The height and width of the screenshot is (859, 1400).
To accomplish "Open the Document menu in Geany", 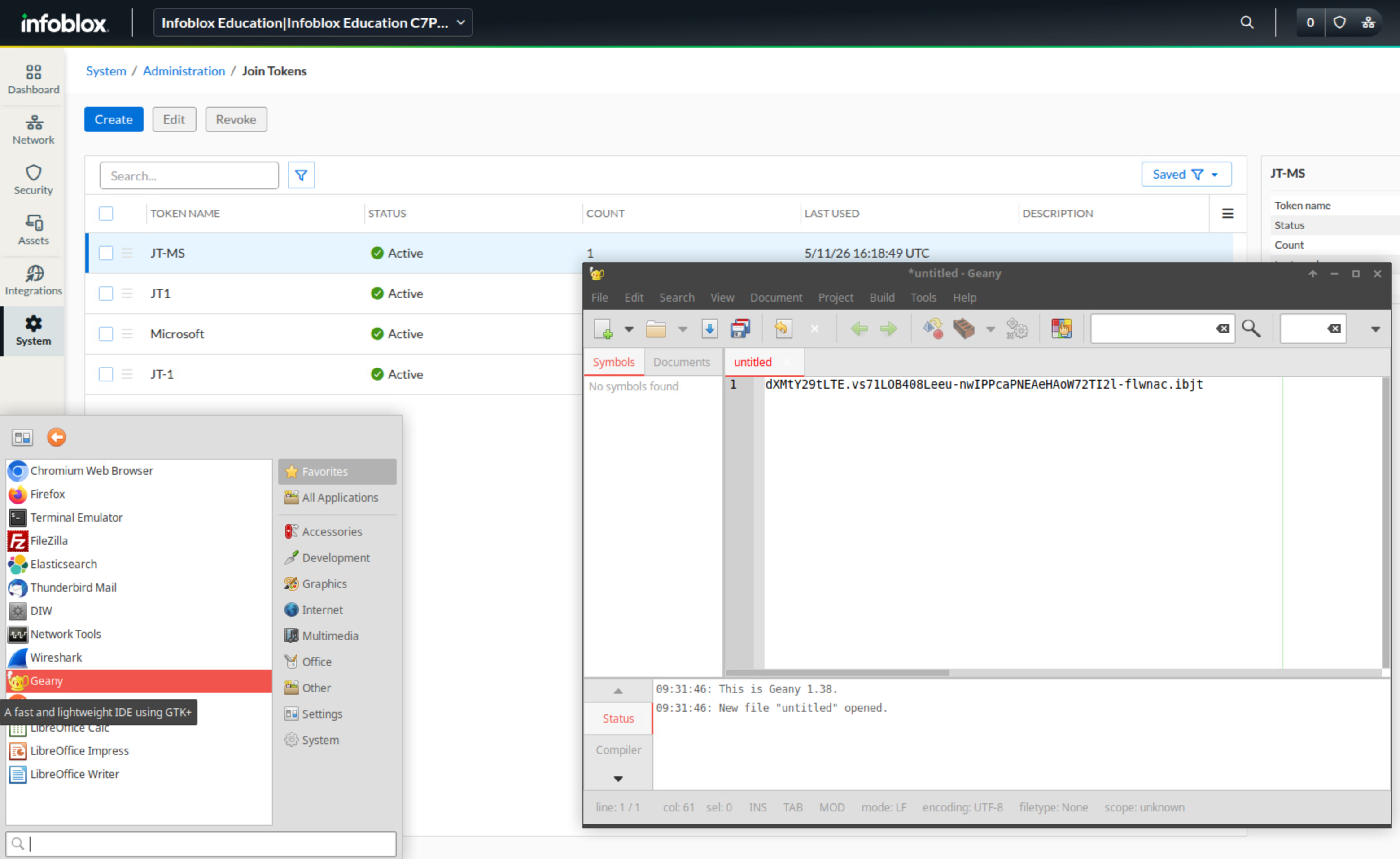I will [776, 298].
